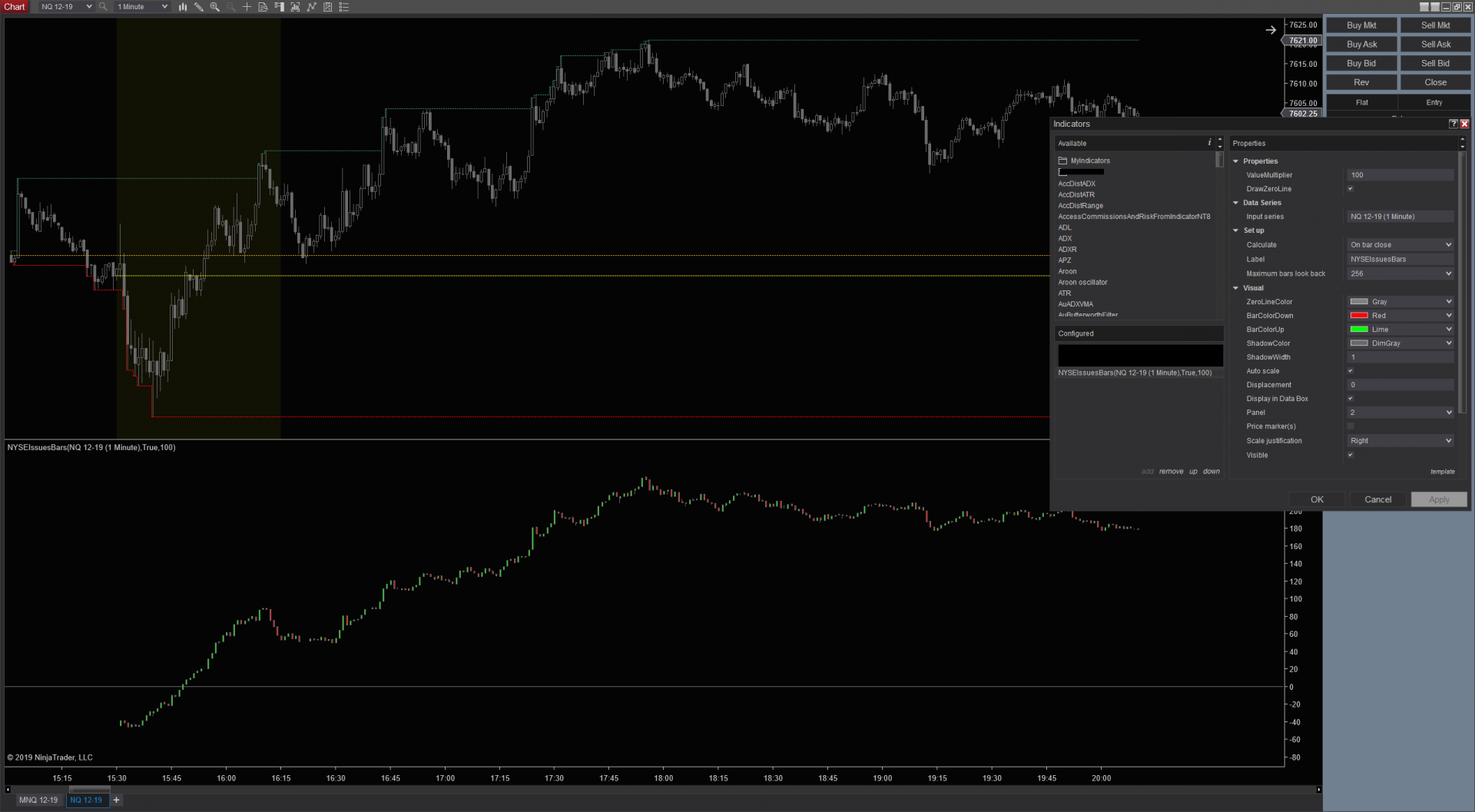Open the chart properties list icon
Viewport: 1475px width, 812px height.
(344, 7)
